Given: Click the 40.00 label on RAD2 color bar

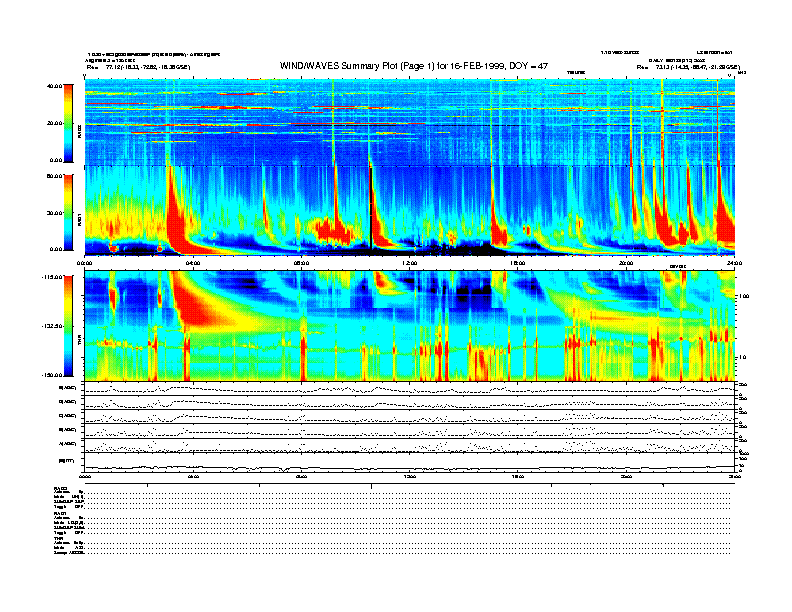Looking at the screenshot, I should click(x=54, y=86).
